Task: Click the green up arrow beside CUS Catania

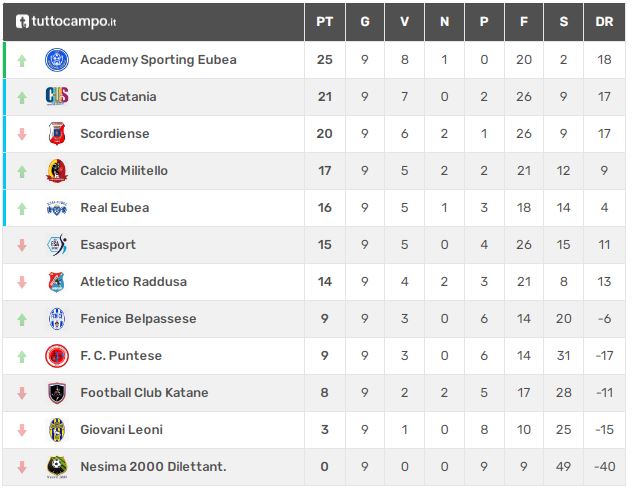Action: coord(22,97)
